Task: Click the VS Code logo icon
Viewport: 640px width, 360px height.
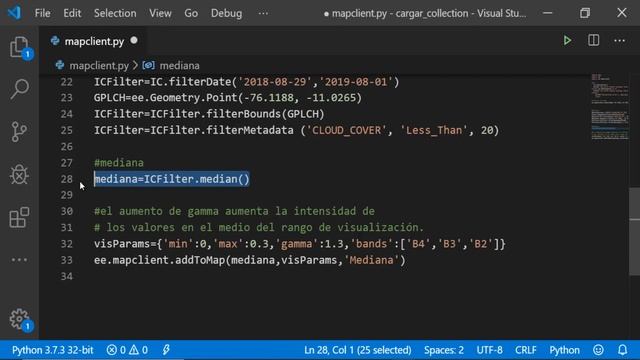Action: pyautogui.click(x=14, y=13)
